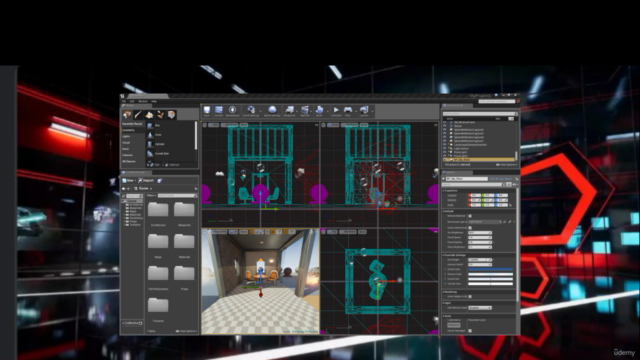Open the Content browser toolbar icon
This screenshot has width=640, height=360.
click(219, 111)
